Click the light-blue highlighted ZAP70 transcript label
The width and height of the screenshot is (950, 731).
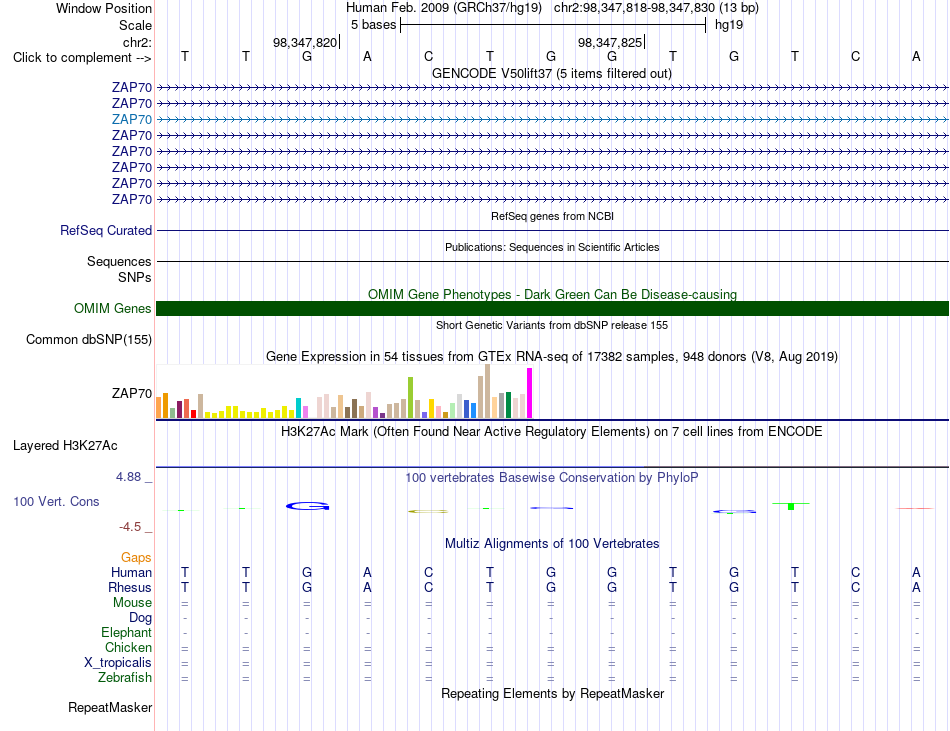tap(131, 119)
